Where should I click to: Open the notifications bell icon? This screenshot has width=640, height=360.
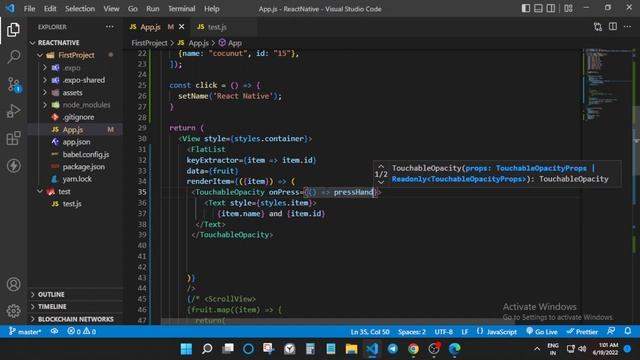(x=628, y=331)
